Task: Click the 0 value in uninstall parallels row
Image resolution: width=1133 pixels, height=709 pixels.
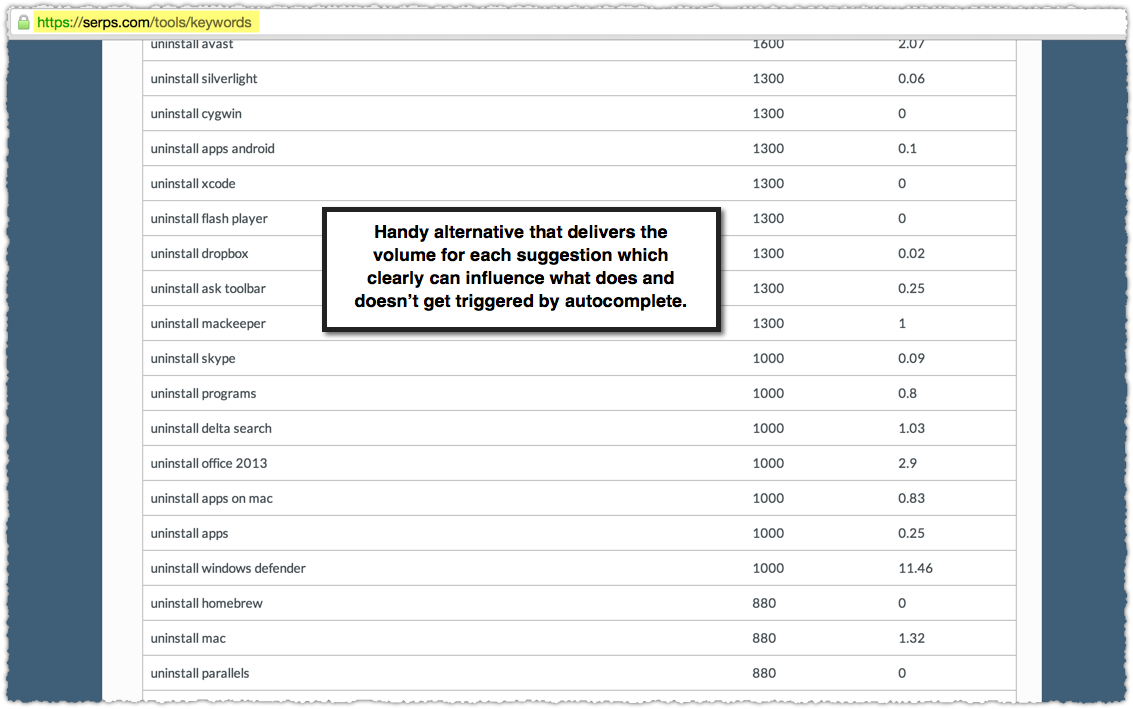Action: 902,674
